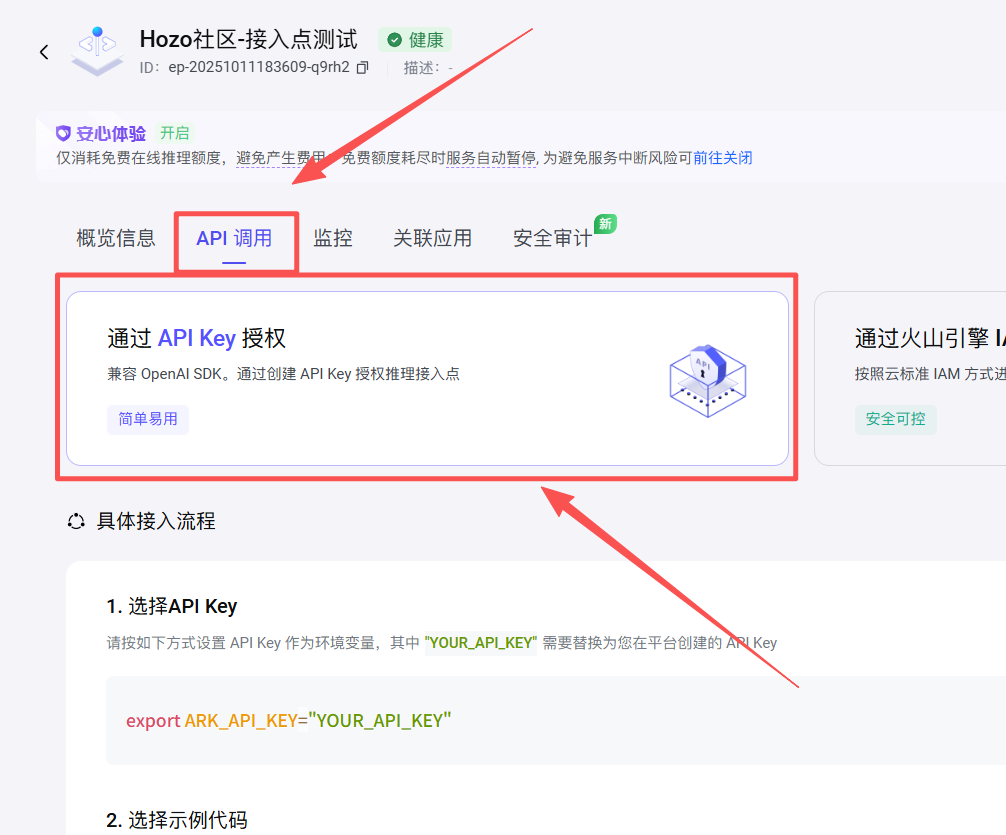The height and width of the screenshot is (835, 1006).
Task: Click the 安心体验 shield icon
Action: click(x=62, y=131)
